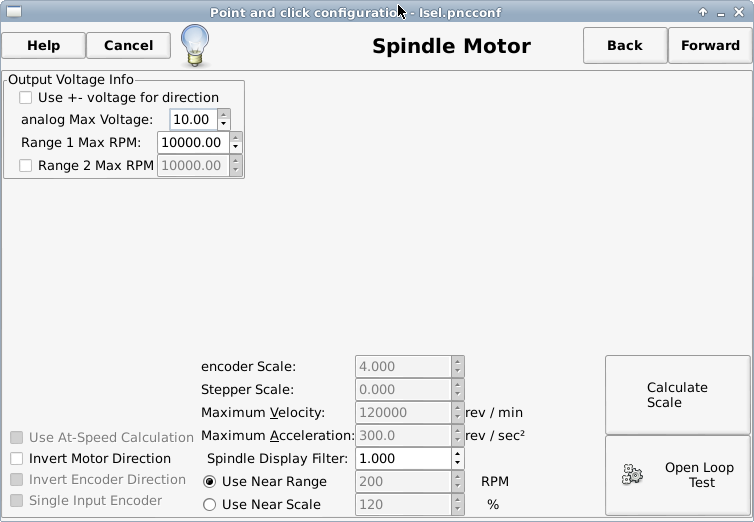Click the light bulb hint icon
The image size is (754, 522).
[195, 46]
